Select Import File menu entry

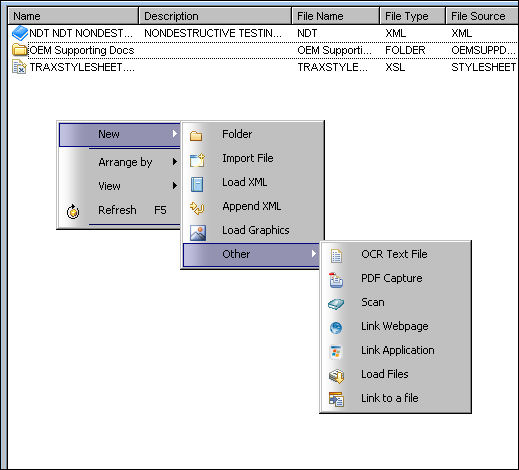coord(252,159)
